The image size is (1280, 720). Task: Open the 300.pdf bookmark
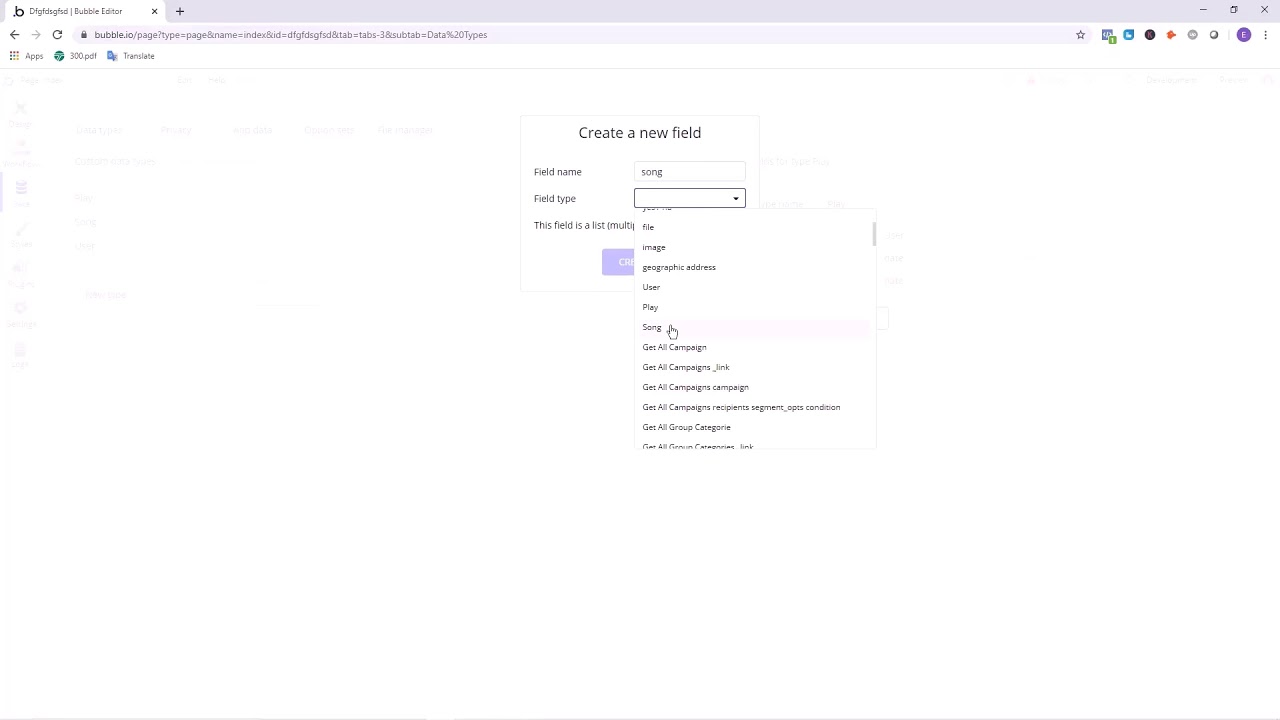point(75,56)
